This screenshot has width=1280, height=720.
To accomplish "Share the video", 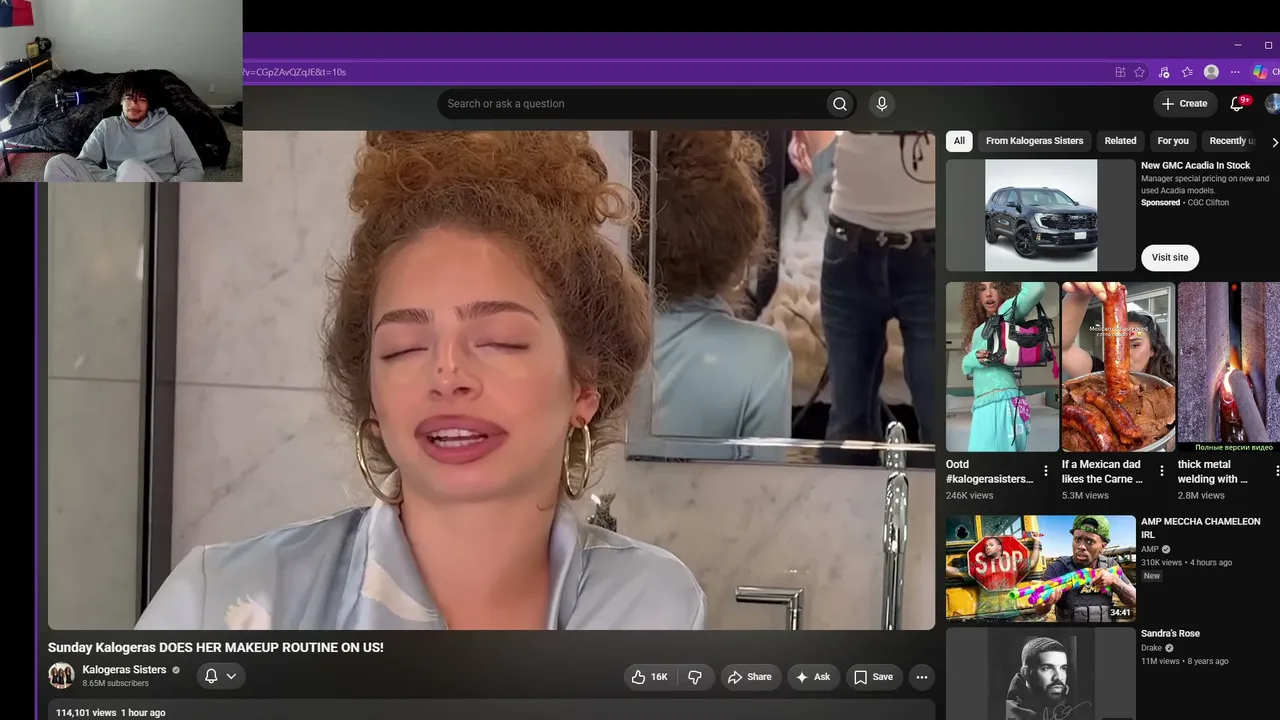I will 749,677.
